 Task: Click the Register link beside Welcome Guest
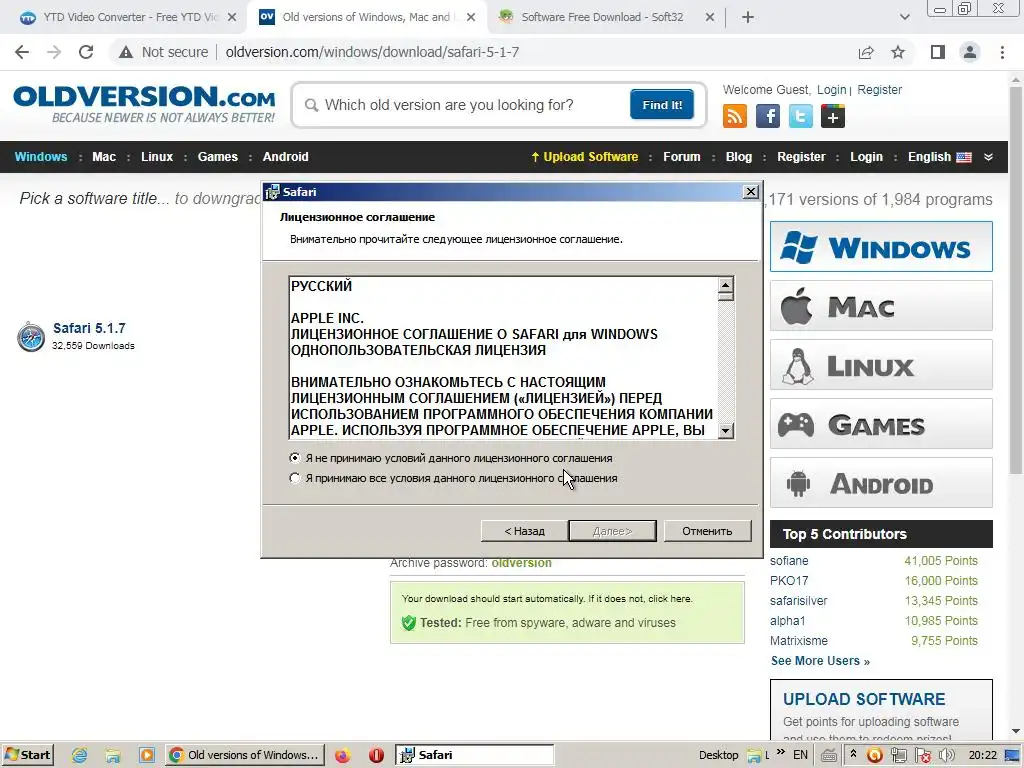879,89
